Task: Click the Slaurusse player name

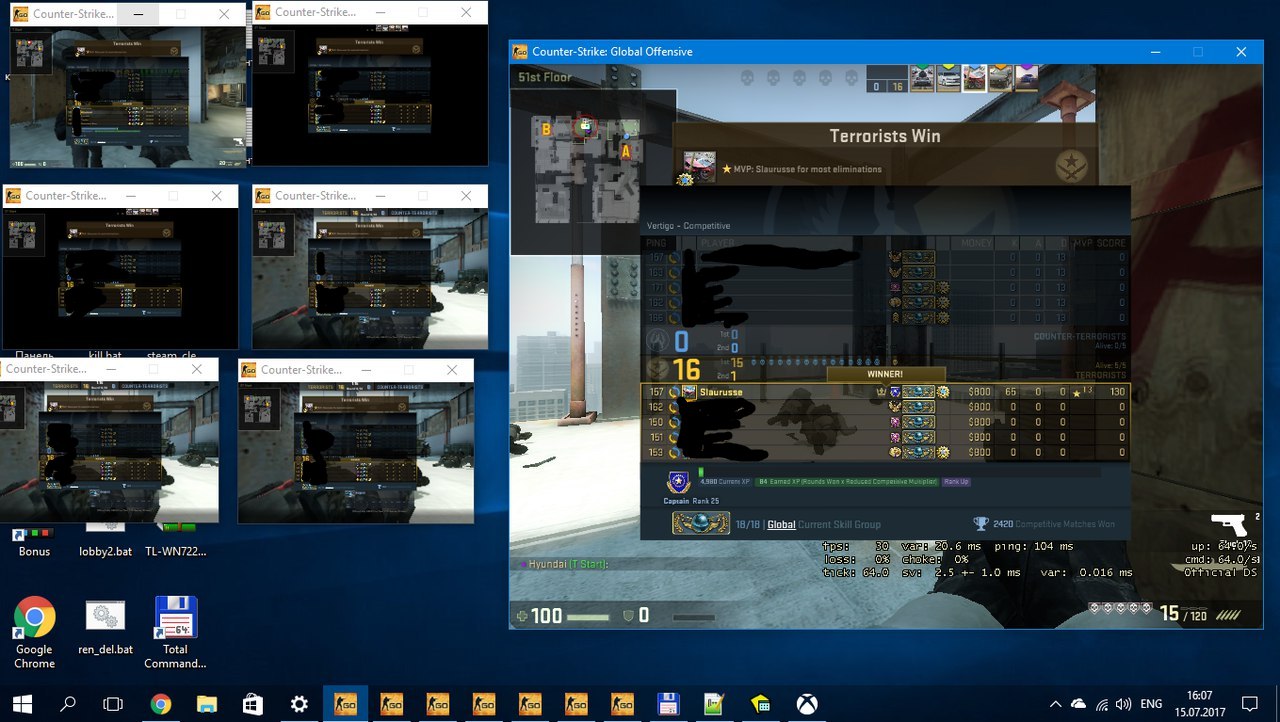Action: pyautogui.click(x=722, y=393)
